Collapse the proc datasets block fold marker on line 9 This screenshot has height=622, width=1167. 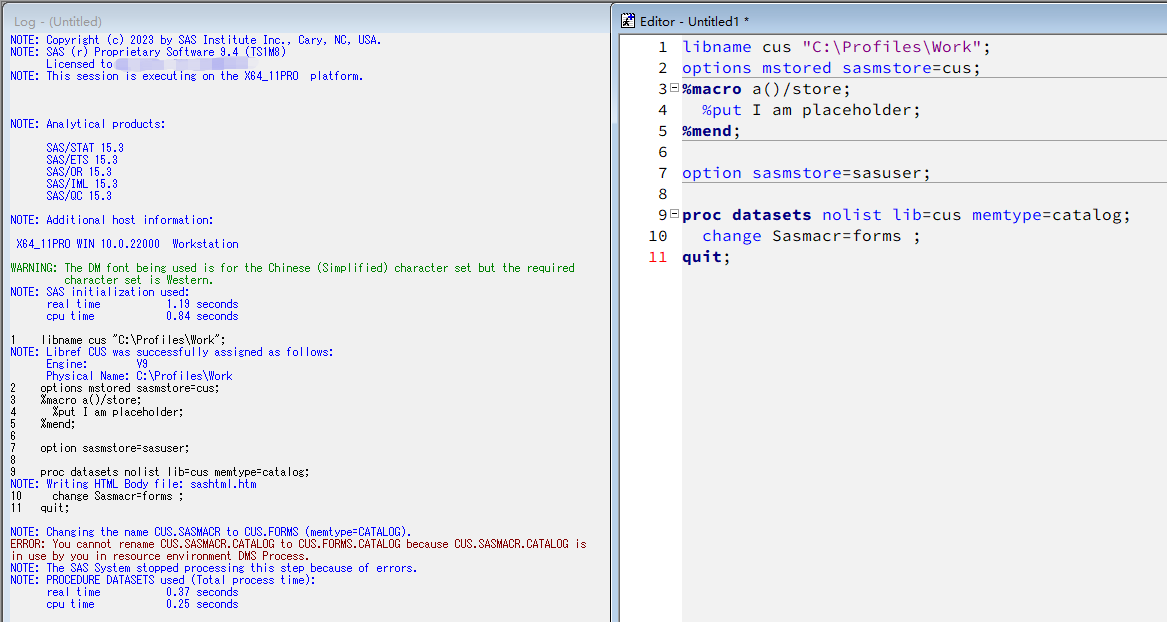tap(674, 214)
